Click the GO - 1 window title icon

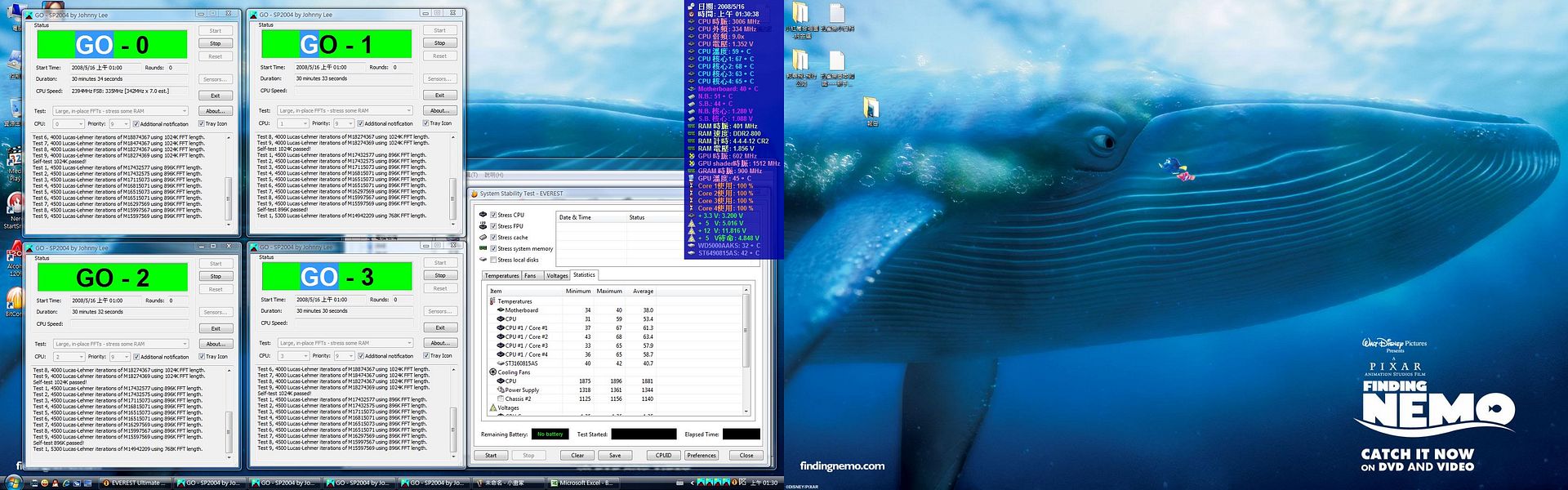[x=254, y=14]
